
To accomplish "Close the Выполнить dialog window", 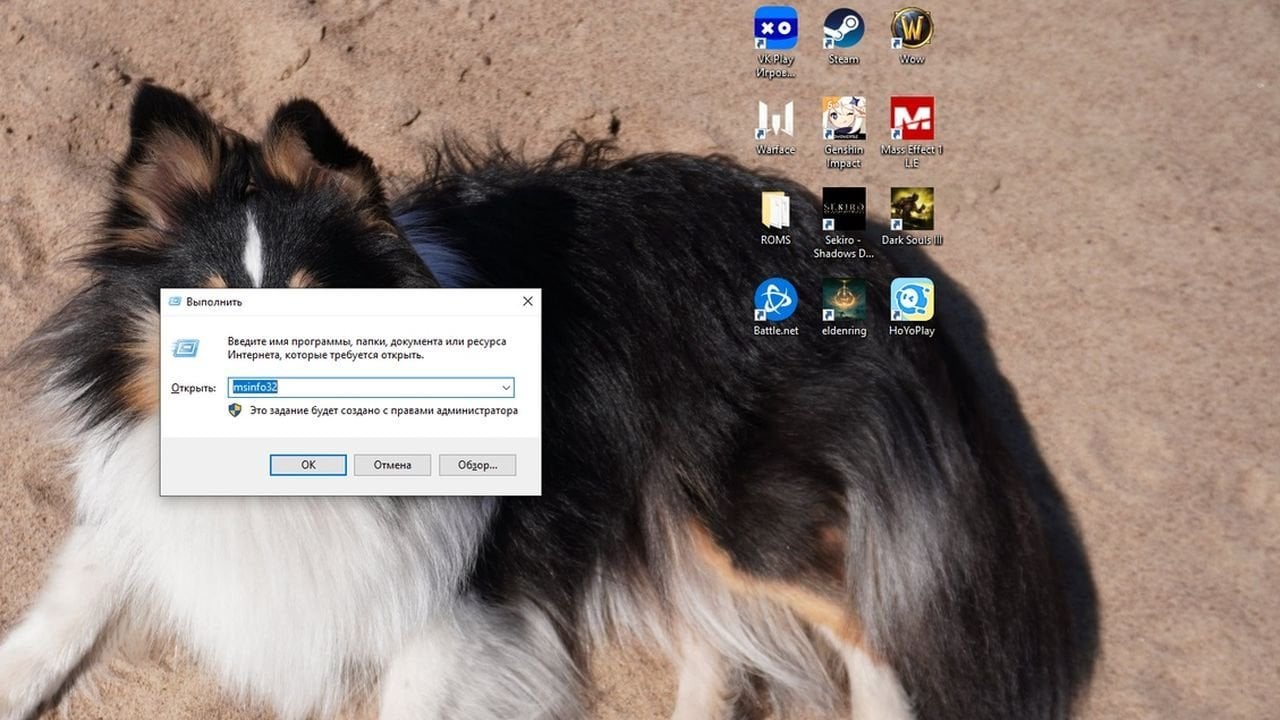I will point(527,301).
